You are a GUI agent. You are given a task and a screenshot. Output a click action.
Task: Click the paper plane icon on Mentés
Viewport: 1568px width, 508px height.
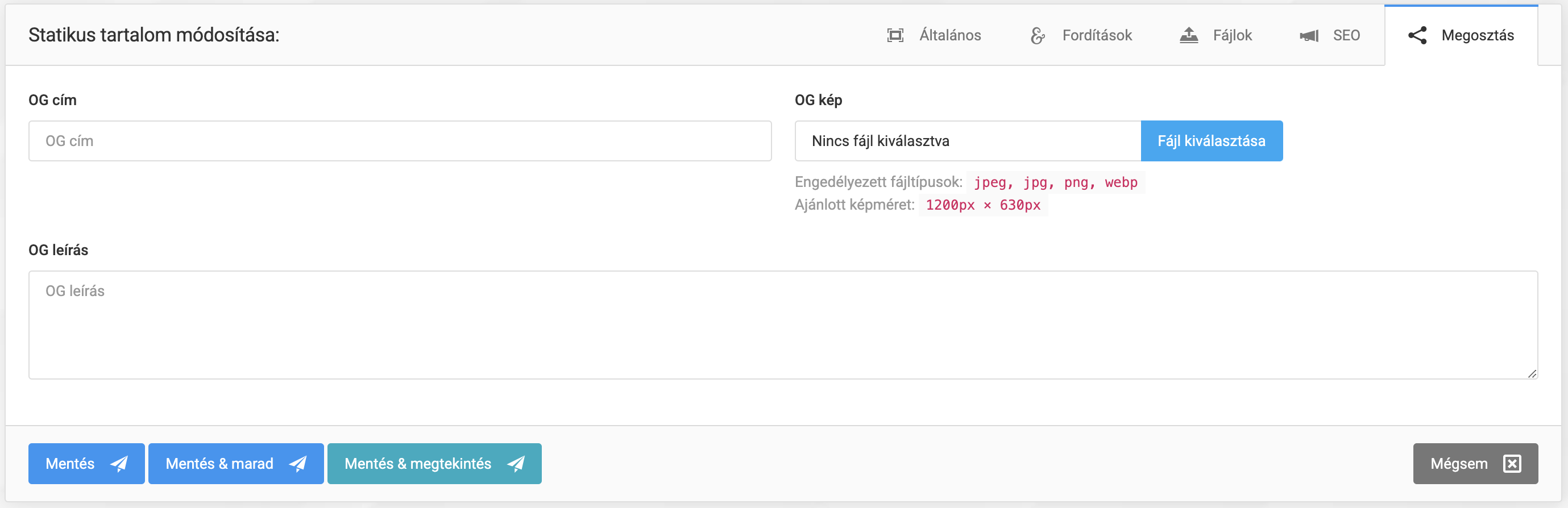(119, 464)
